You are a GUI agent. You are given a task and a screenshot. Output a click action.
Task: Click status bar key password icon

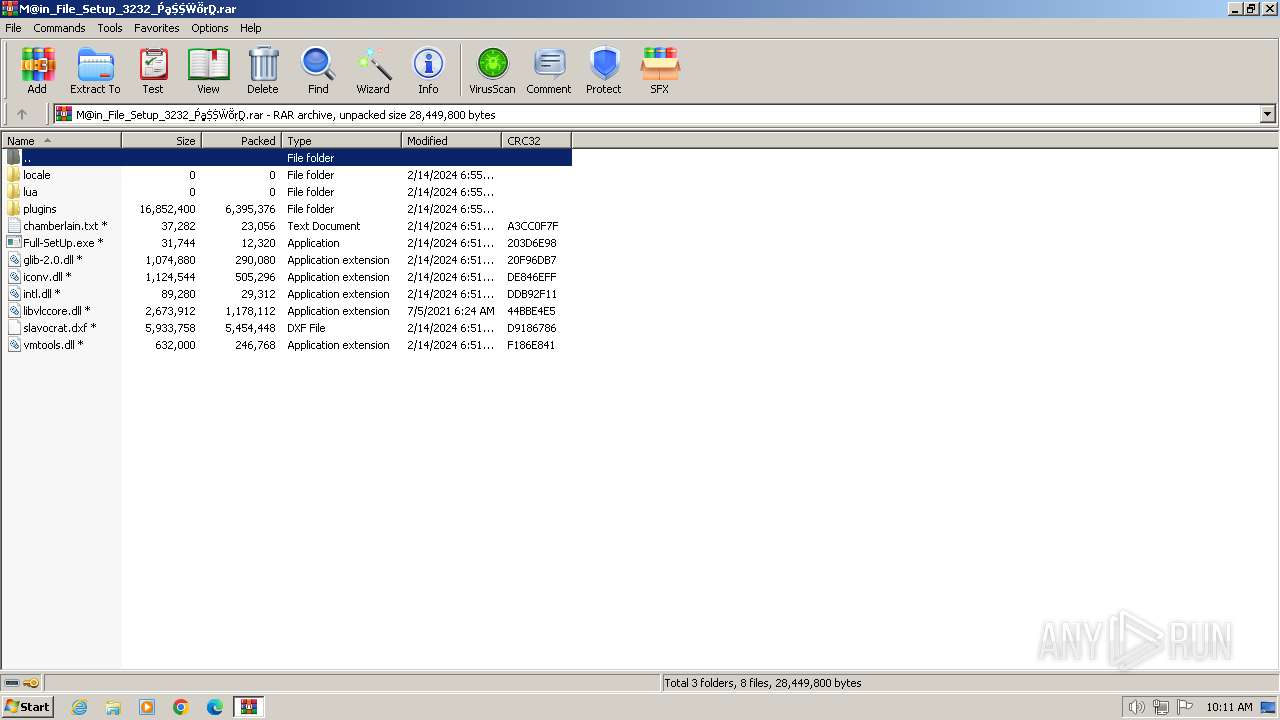tap(31, 683)
